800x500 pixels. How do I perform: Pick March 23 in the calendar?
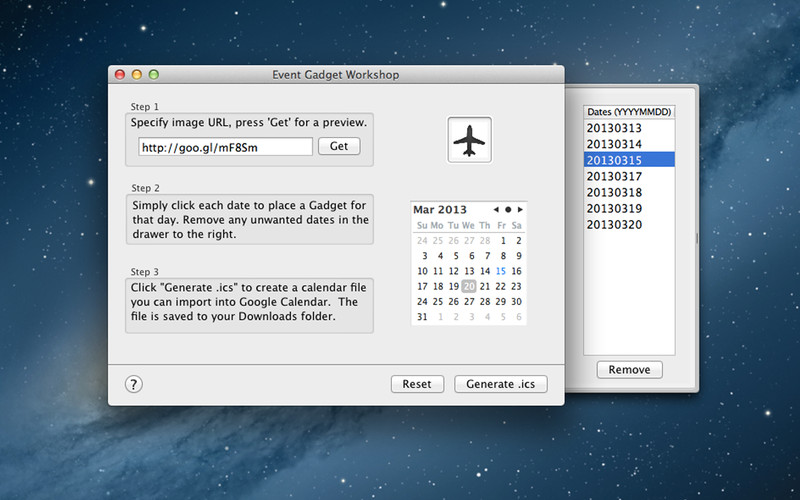click(x=516, y=287)
